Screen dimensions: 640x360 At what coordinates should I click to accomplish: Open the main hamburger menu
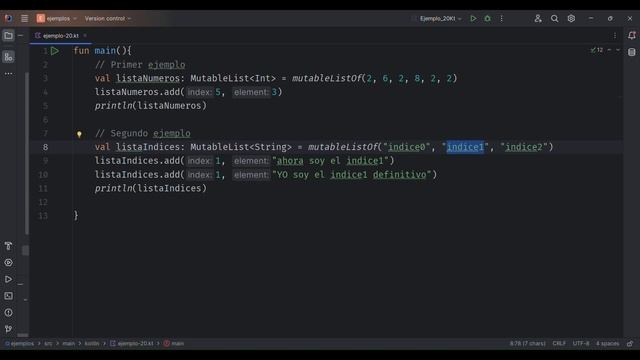click(24, 18)
